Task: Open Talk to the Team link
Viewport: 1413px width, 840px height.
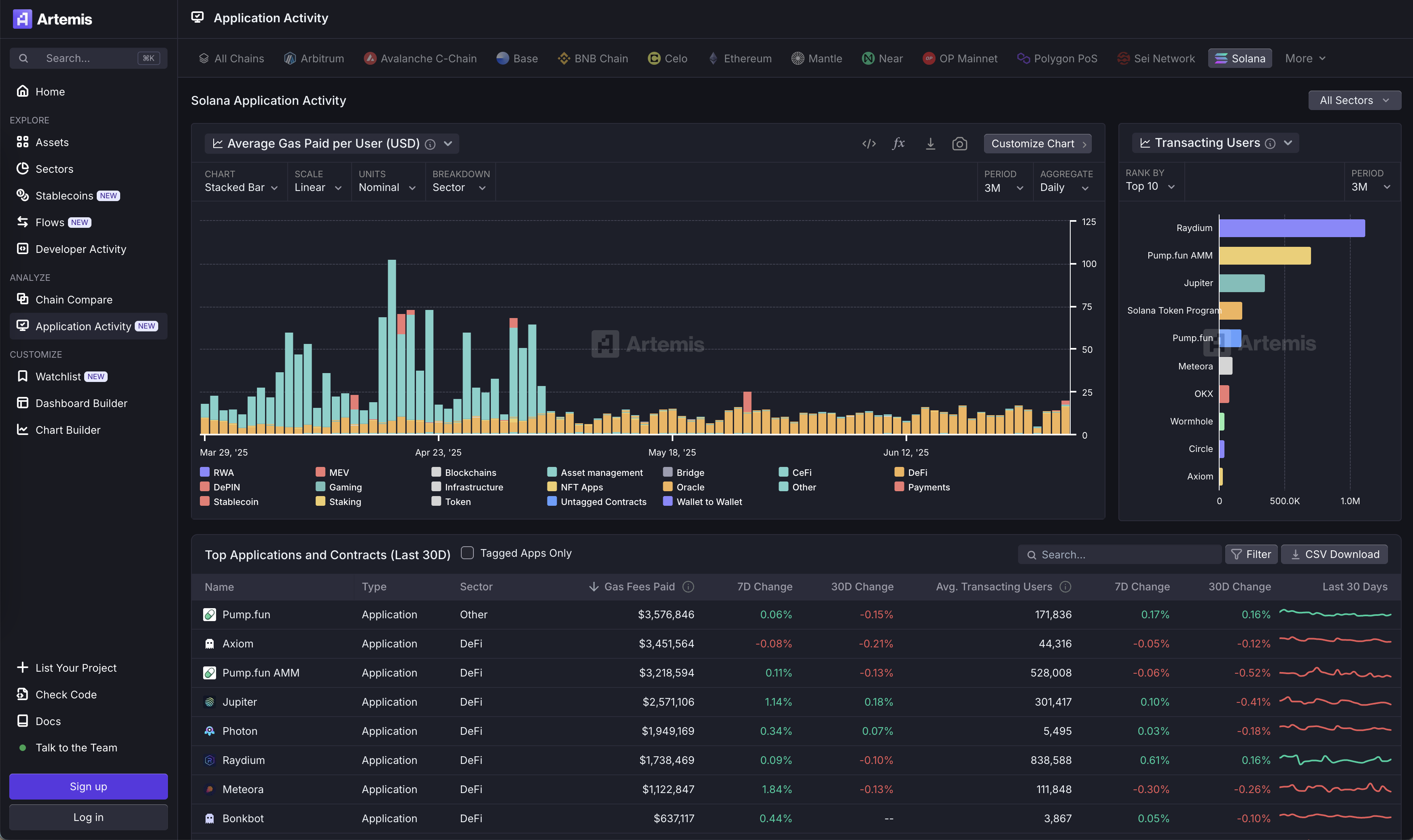Action: 76,747
